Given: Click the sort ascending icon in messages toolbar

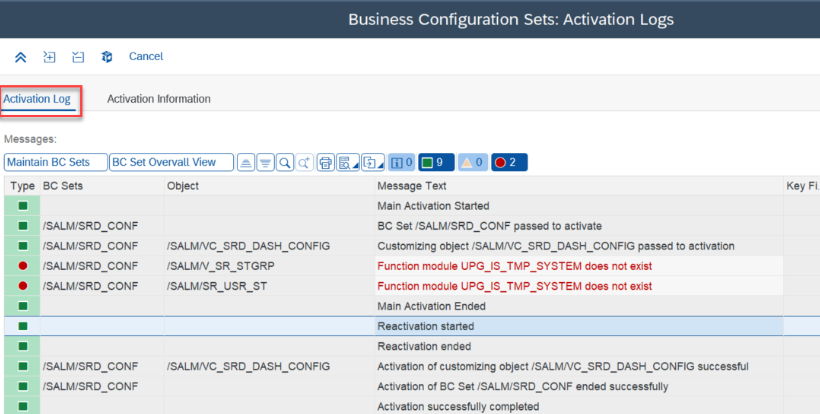Looking at the screenshot, I should click(246, 163).
